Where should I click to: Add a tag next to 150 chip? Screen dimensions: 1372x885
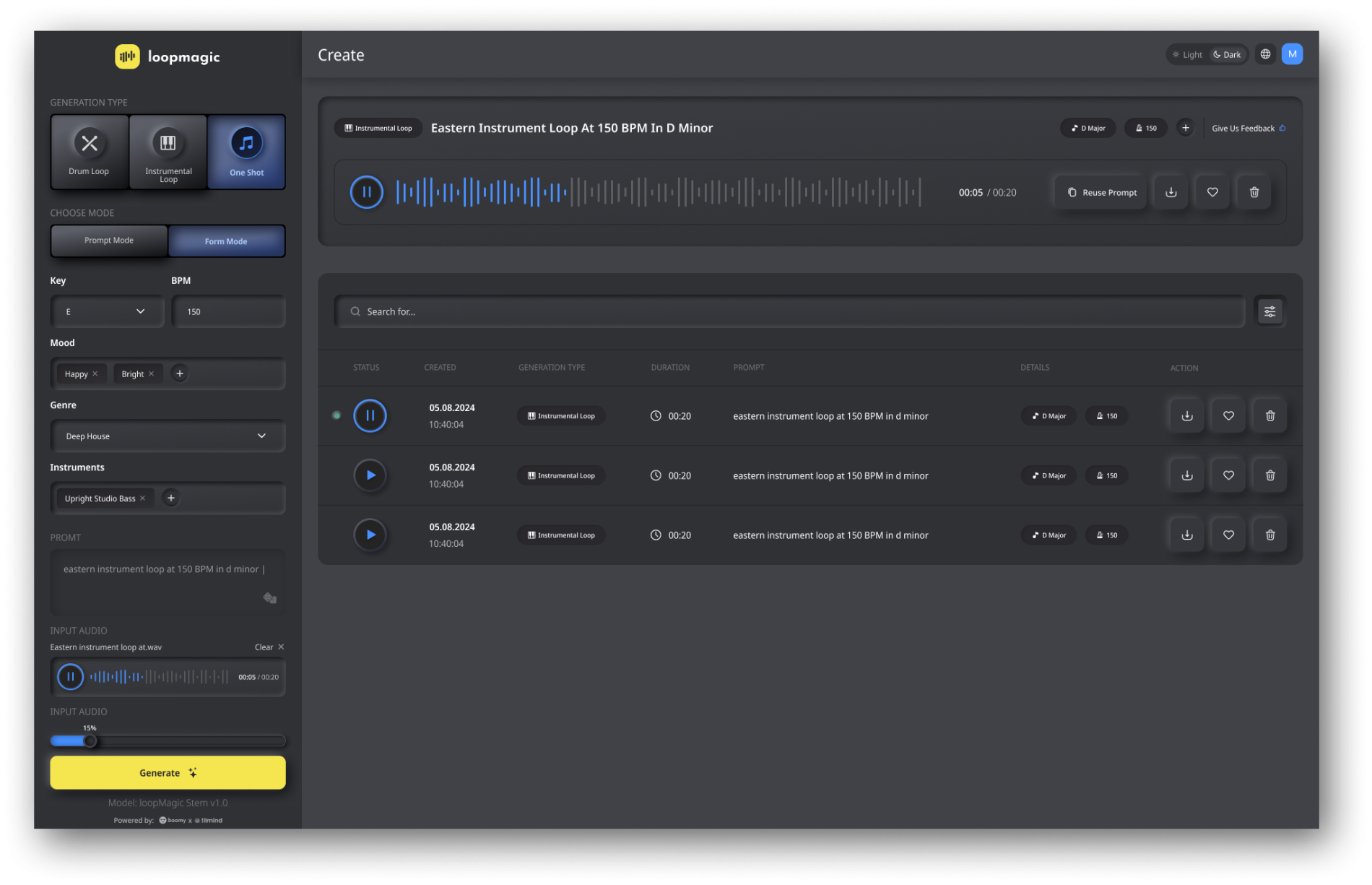coord(1185,128)
